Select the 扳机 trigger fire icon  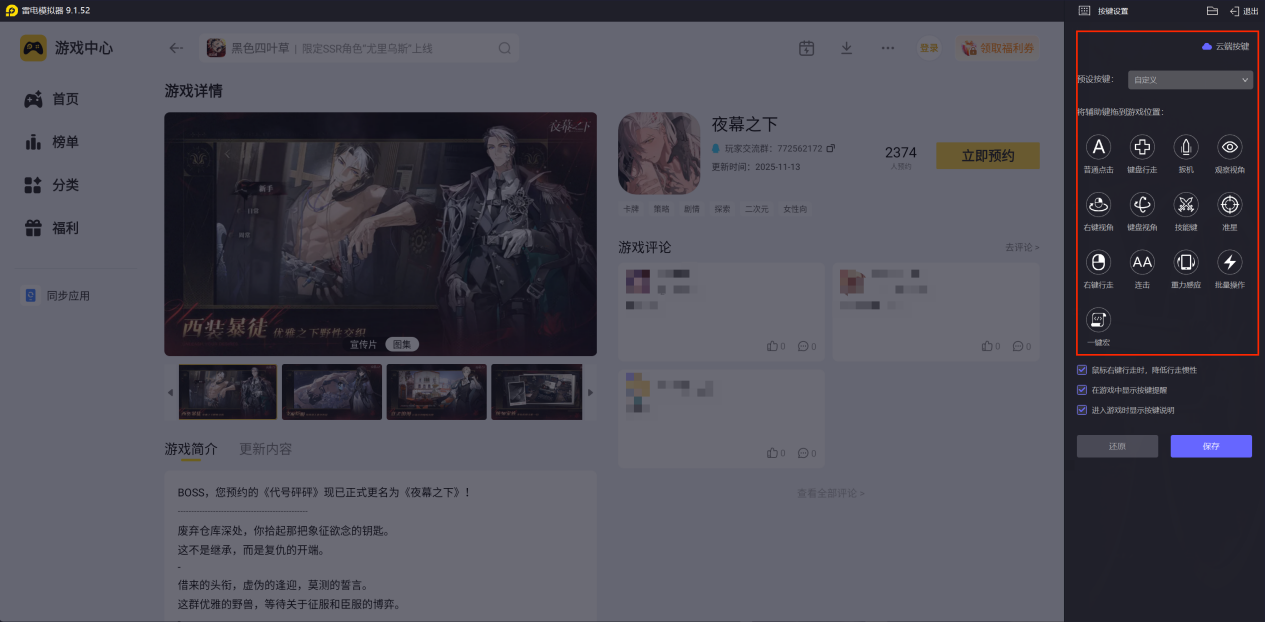point(1185,147)
